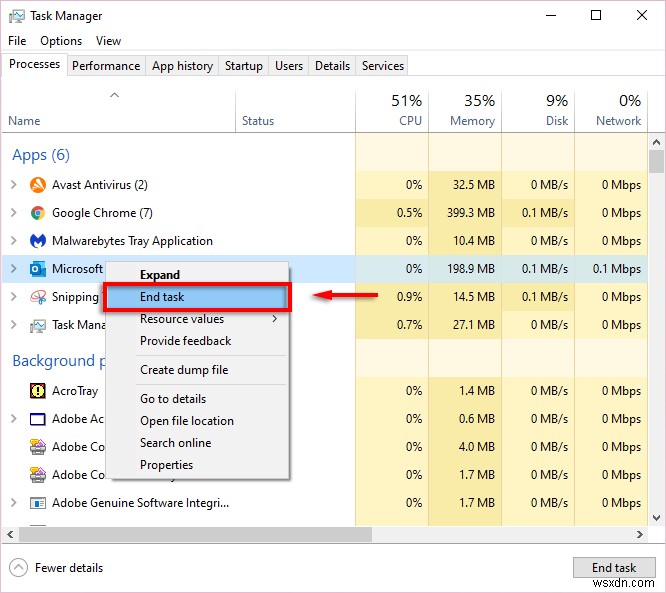Expand the Adobe Ac background process

pos(14,419)
